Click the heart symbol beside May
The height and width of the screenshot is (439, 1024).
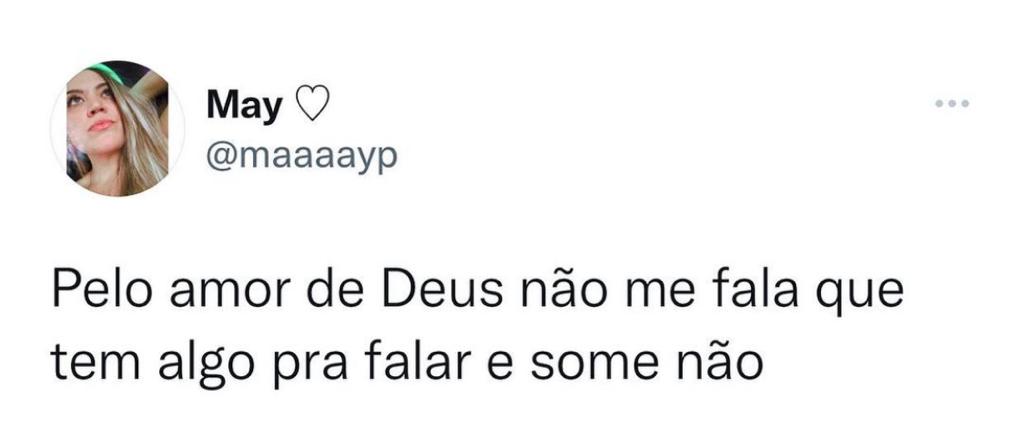[313, 104]
